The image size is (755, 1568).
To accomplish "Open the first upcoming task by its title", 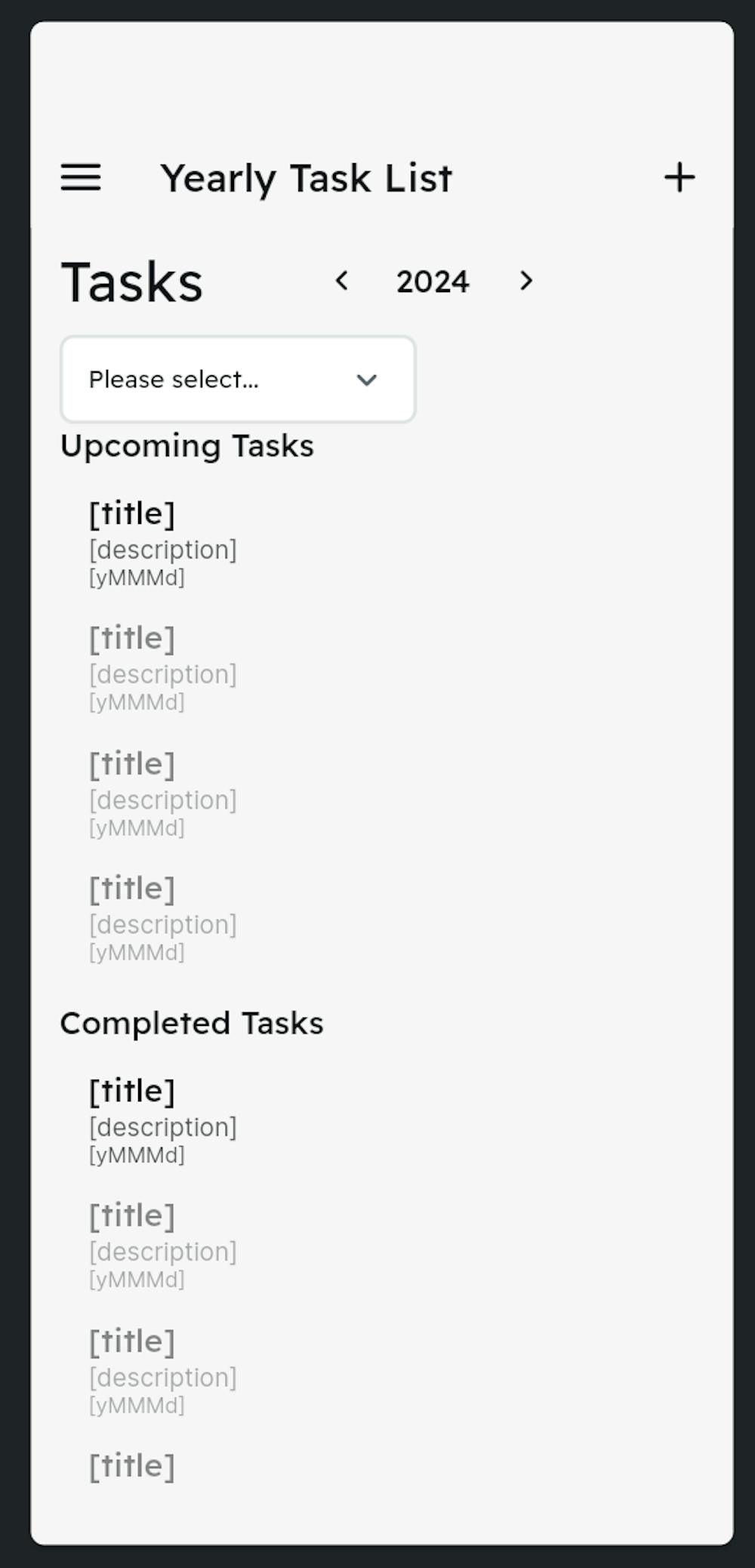I will [x=132, y=513].
